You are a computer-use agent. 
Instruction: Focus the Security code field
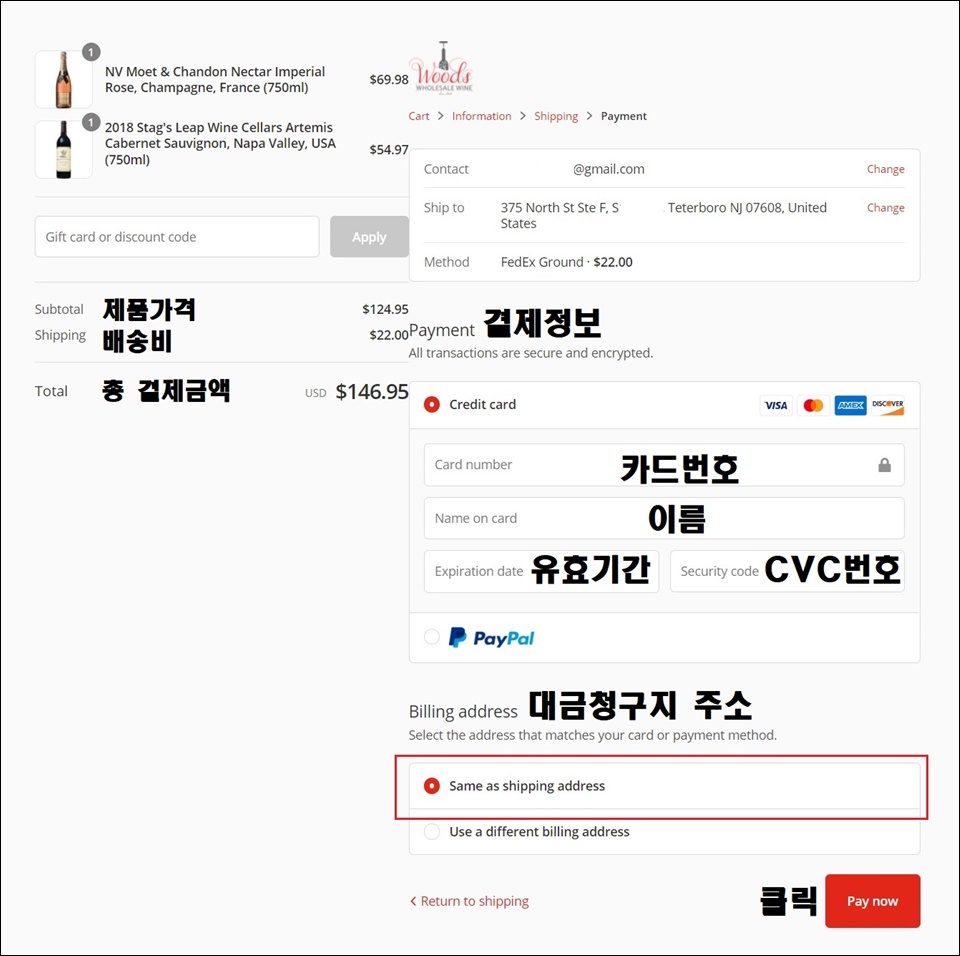787,571
